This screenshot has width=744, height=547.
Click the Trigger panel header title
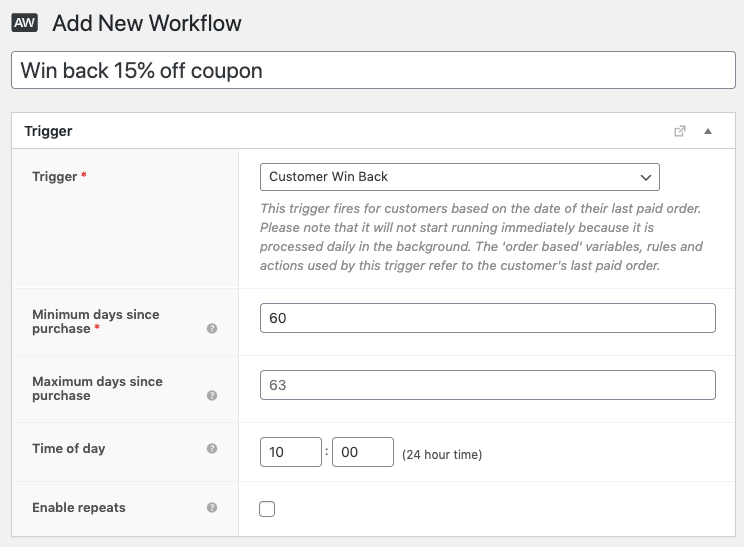pos(48,131)
